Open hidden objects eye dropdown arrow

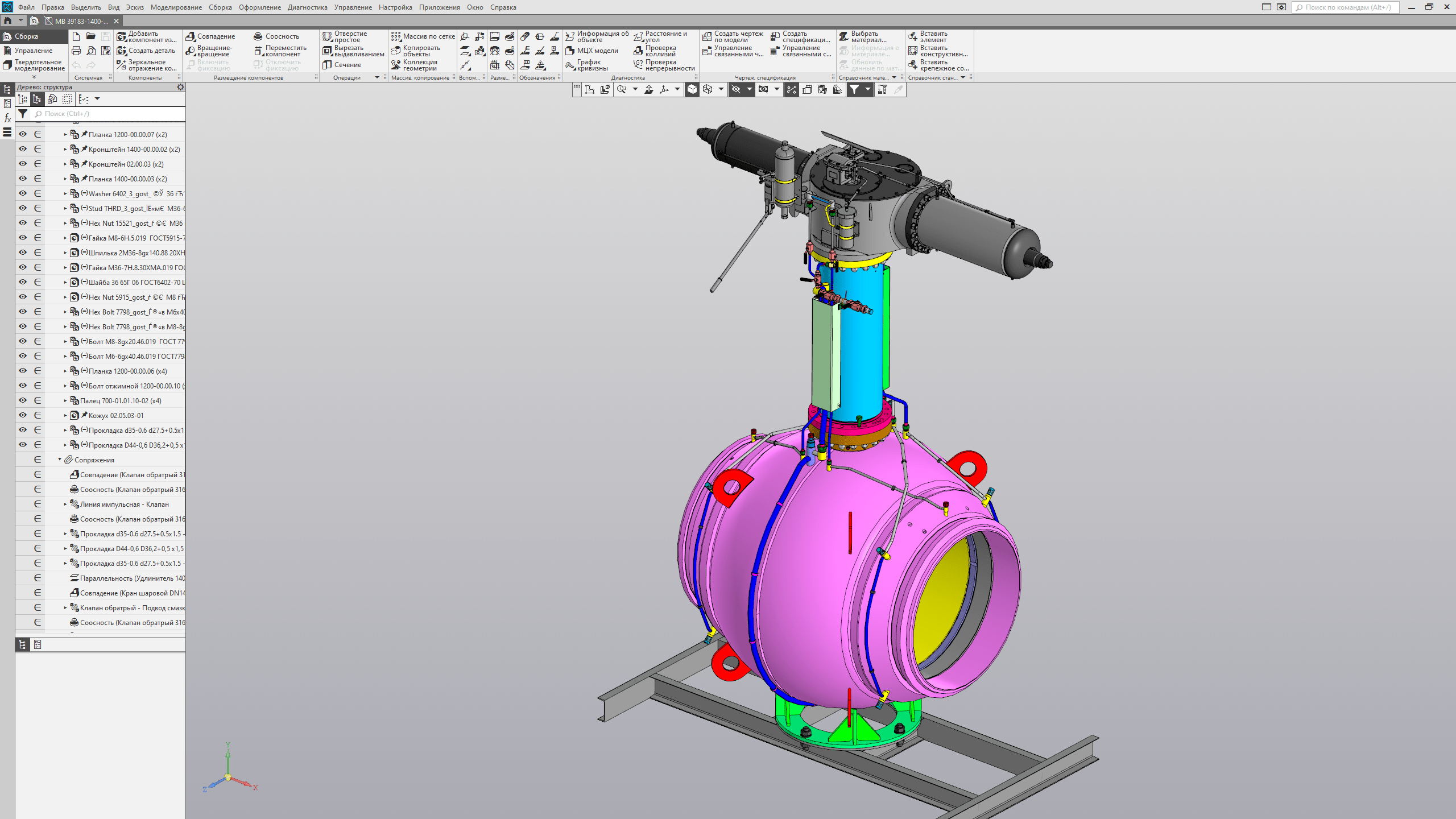(749, 89)
